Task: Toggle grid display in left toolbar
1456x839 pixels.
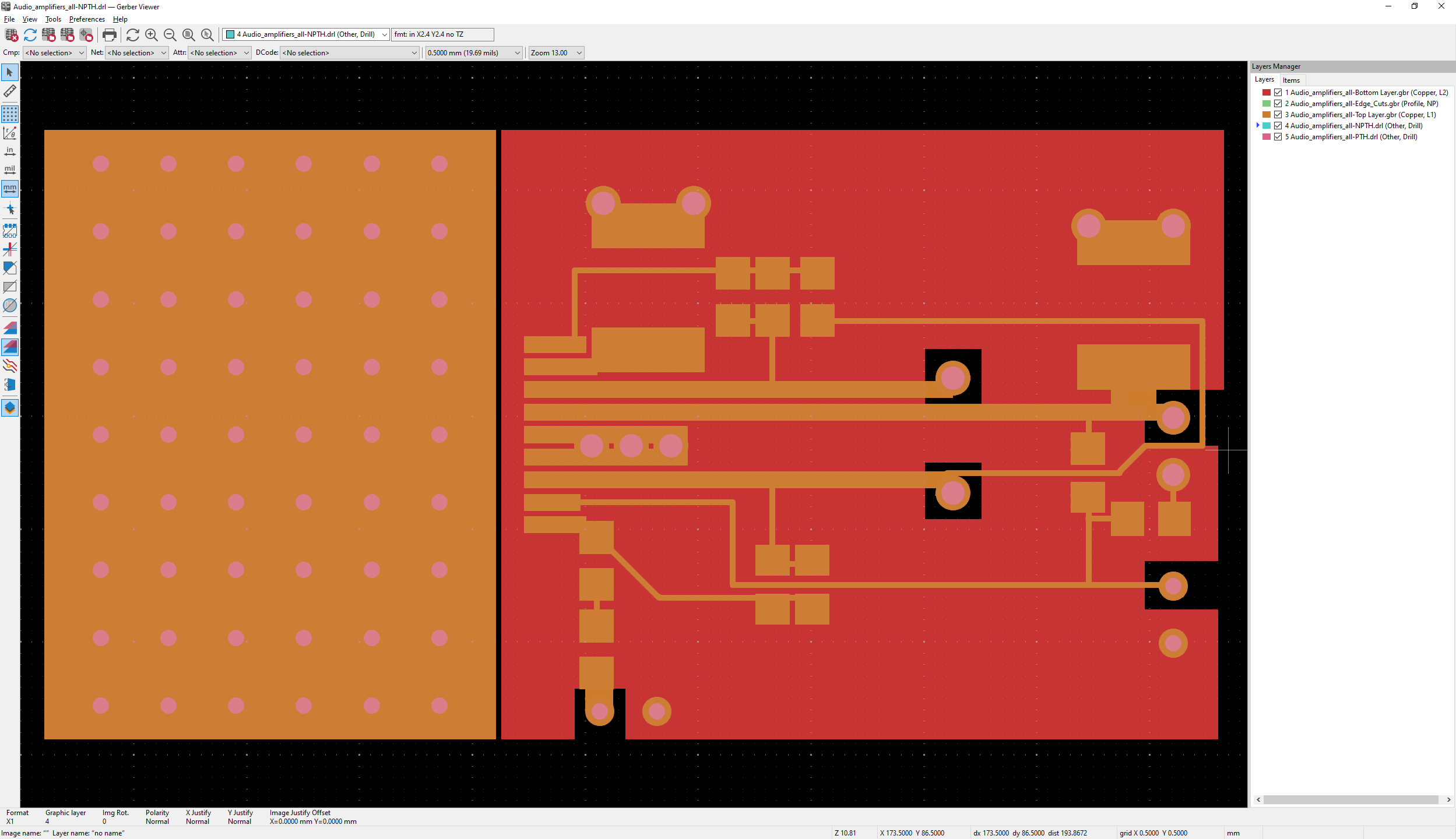Action: [x=10, y=114]
